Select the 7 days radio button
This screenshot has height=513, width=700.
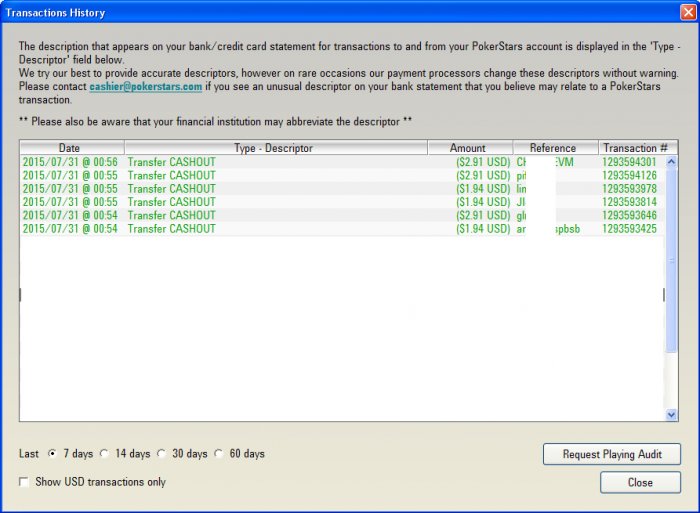tap(52, 454)
